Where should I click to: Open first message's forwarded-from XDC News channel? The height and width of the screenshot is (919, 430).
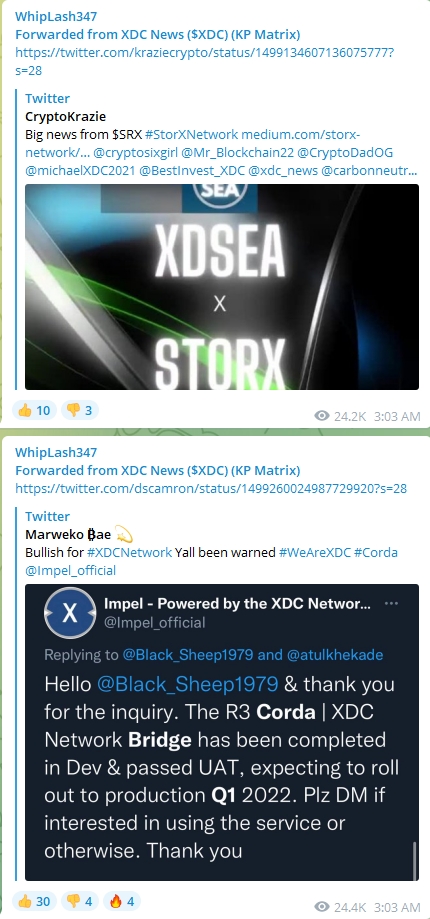[158, 34]
